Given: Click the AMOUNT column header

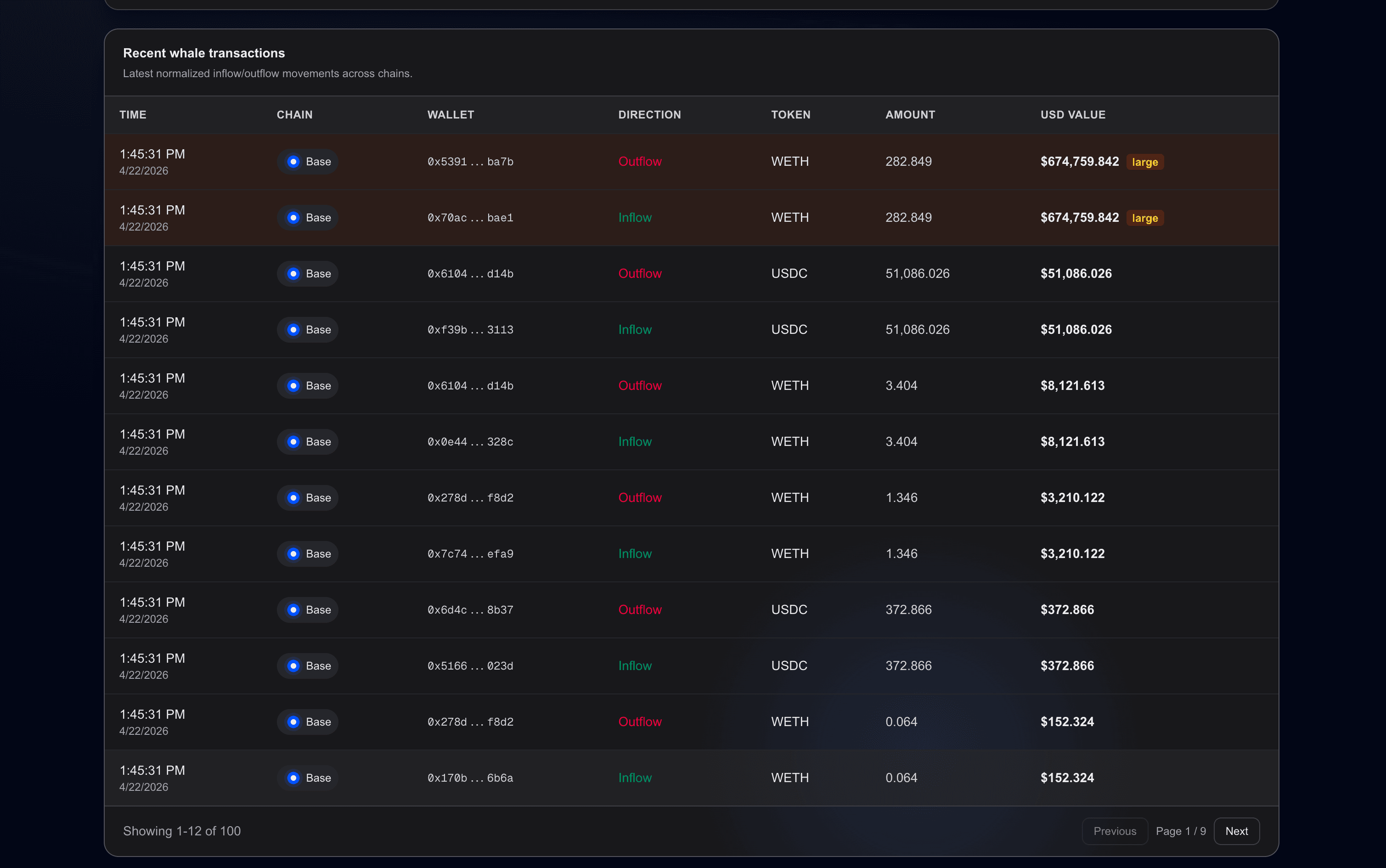Looking at the screenshot, I should [x=910, y=114].
